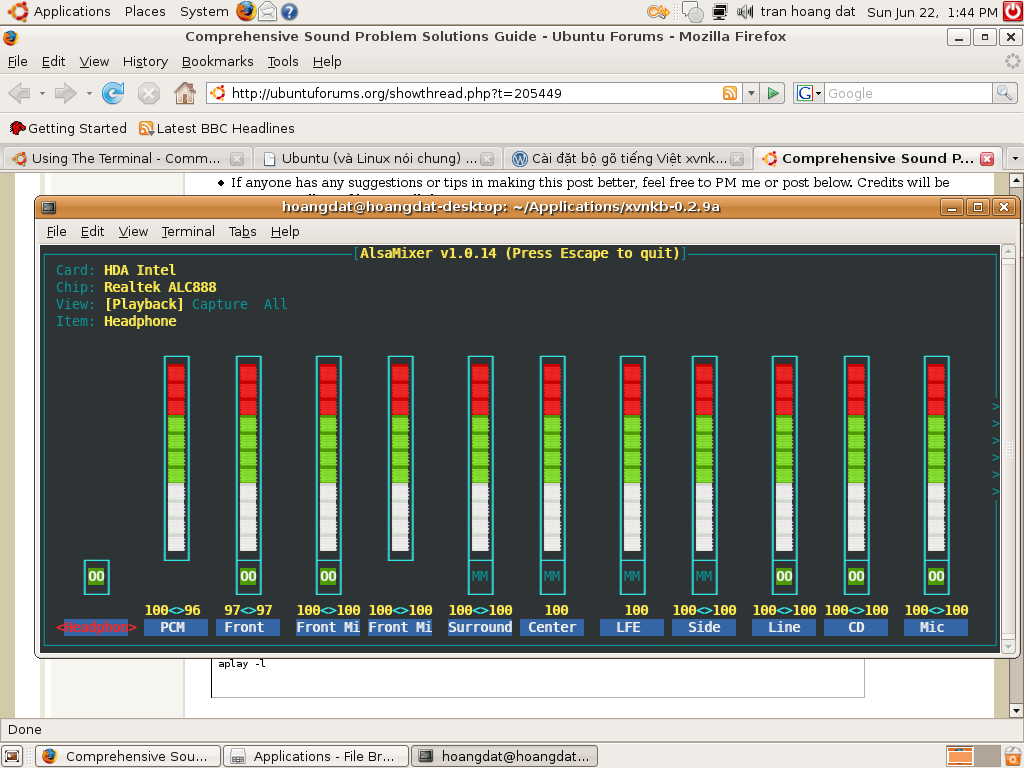Viewport: 1024px width, 768px height.
Task: Open the terminal's Tabs menu
Action: pyautogui.click(x=242, y=232)
